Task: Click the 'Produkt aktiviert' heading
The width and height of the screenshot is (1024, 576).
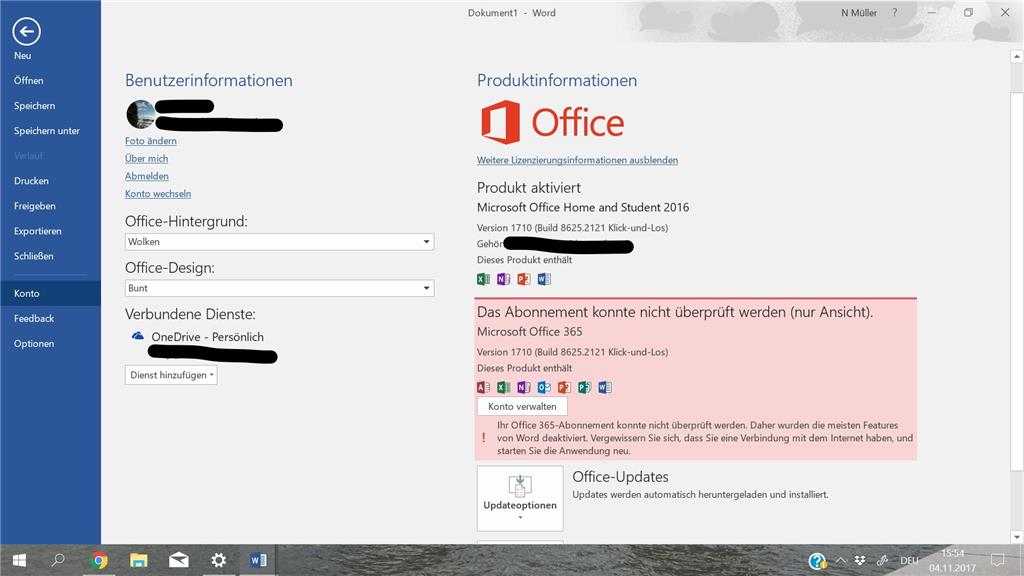Action: [529, 187]
